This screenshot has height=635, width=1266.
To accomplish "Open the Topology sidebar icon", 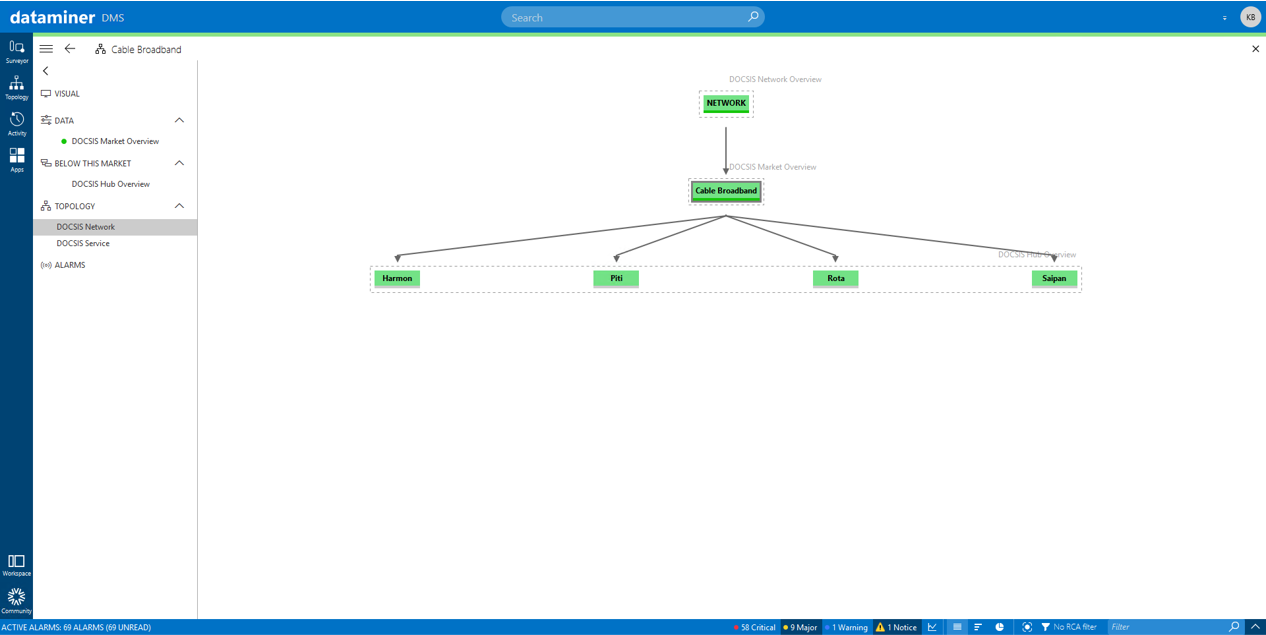I will click(17, 88).
